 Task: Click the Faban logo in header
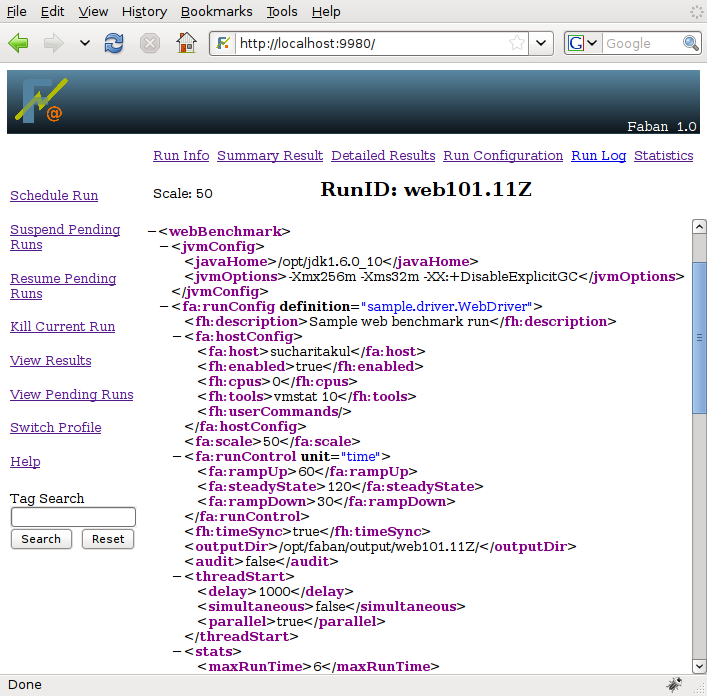tap(40, 101)
